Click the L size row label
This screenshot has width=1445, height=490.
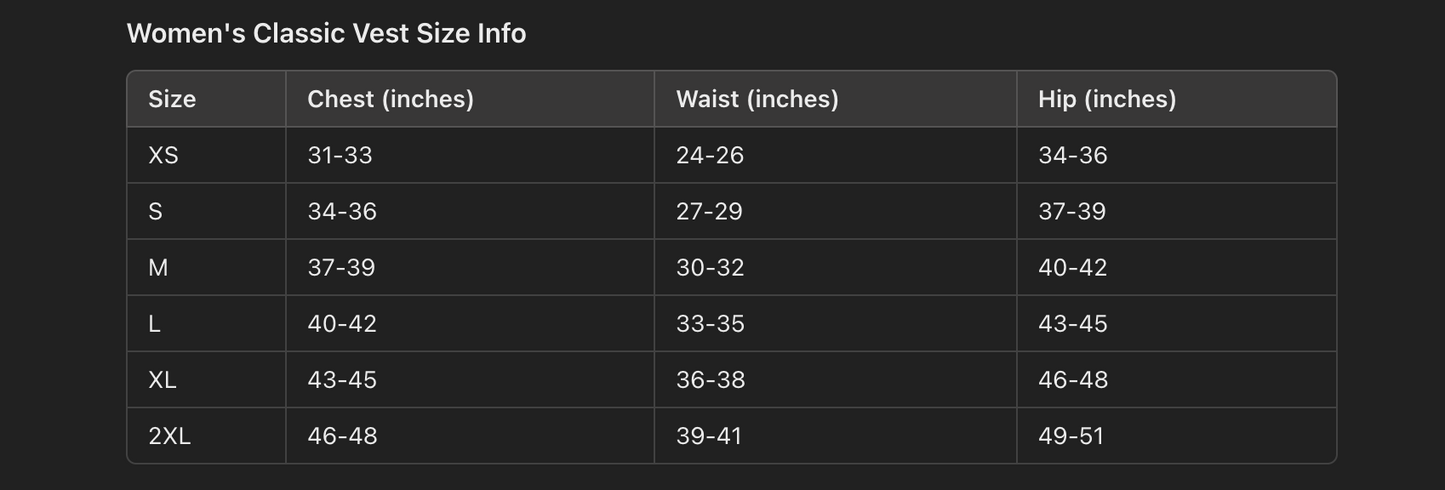point(154,323)
